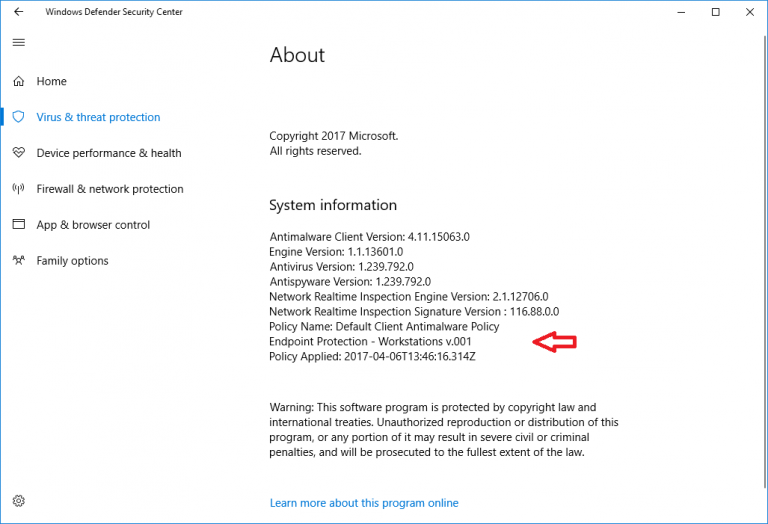Click the app browser window icon
Screen dimensions: 768x524
coord(18,225)
